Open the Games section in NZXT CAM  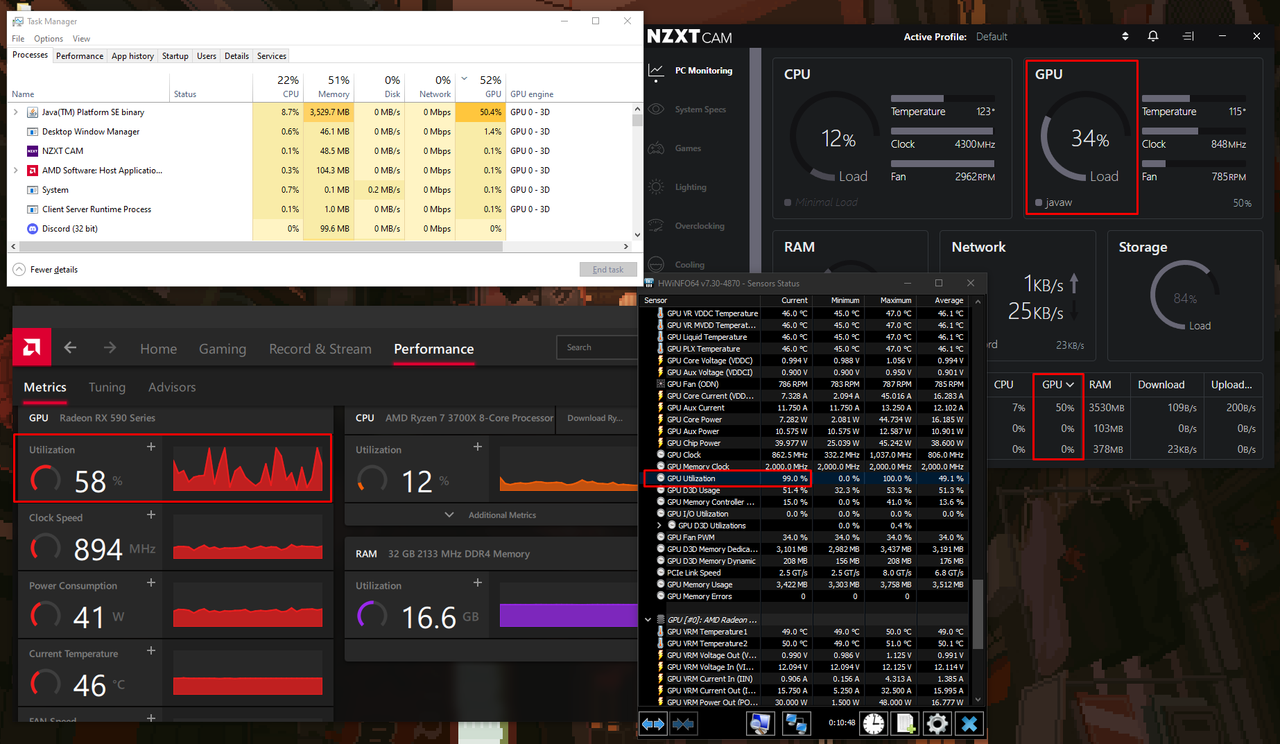click(x=689, y=148)
